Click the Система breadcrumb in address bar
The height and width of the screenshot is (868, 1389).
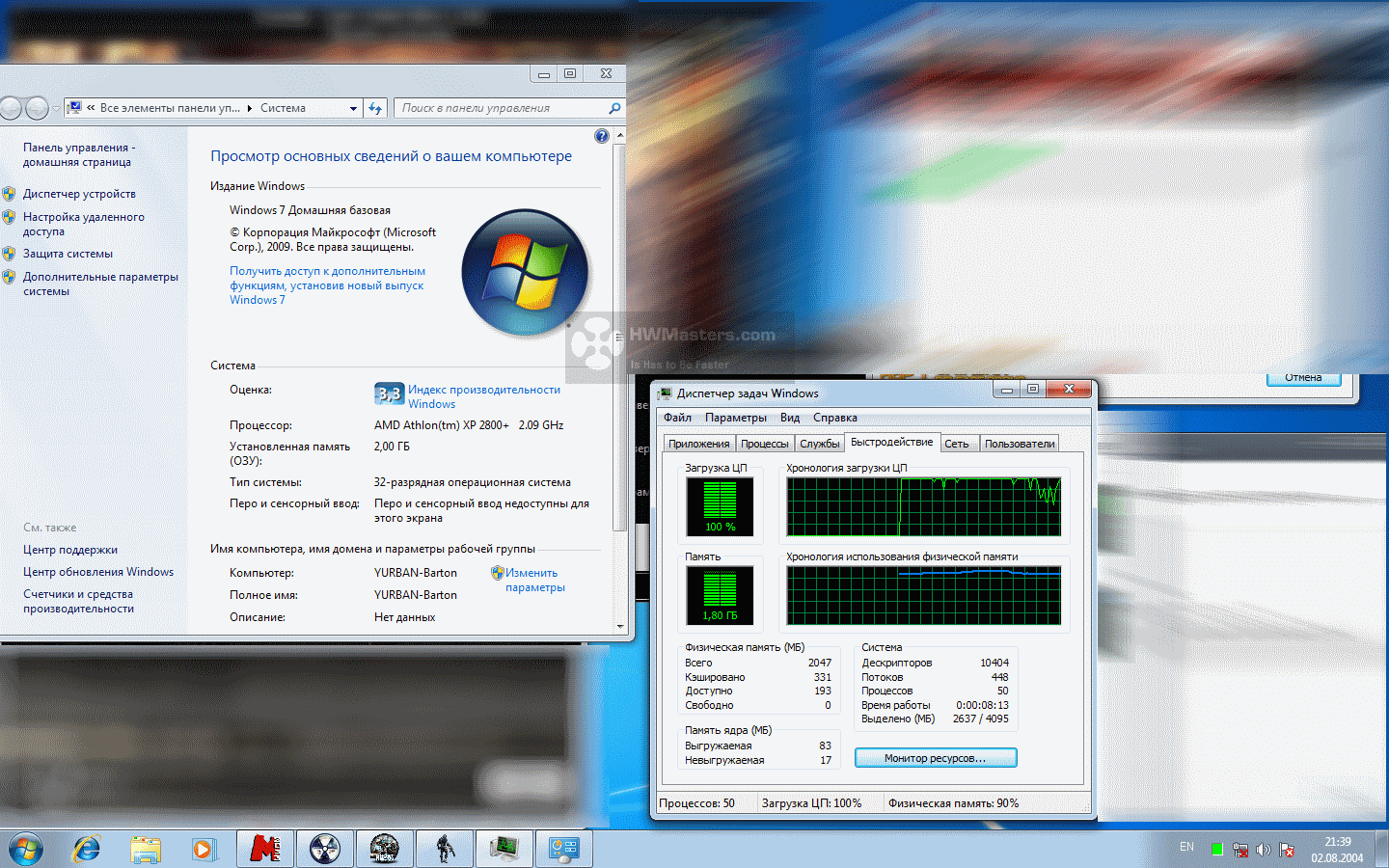pos(283,108)
